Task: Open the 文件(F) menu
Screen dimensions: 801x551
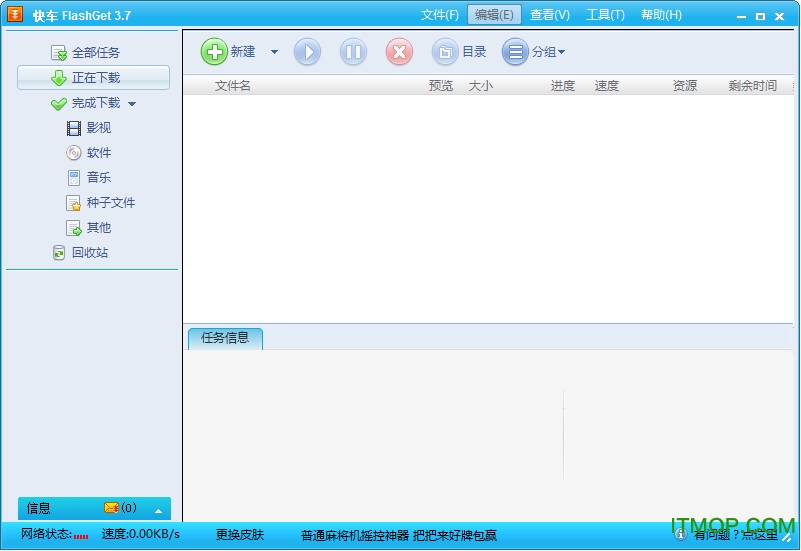Action: (440, 15)
